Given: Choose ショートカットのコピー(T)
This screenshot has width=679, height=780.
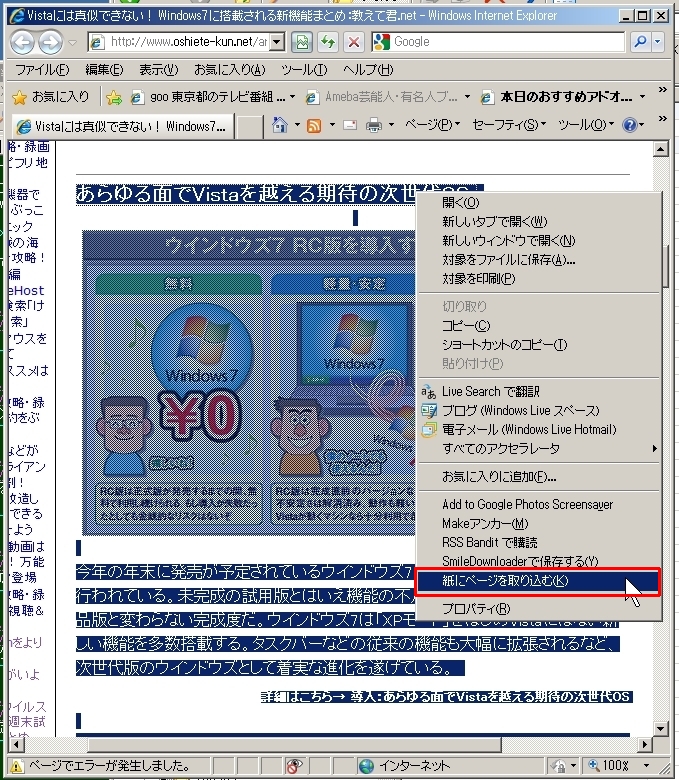Looking at the screenshot, I should click(539, 345).
